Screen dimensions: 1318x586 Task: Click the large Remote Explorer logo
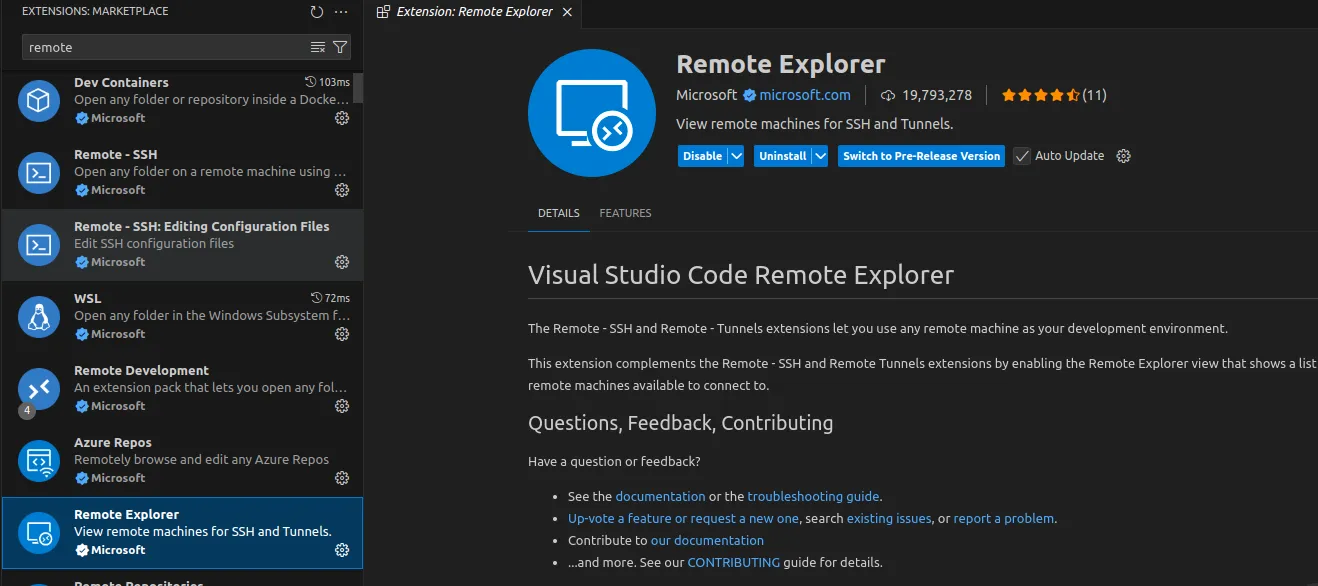(x=591, y=112)
